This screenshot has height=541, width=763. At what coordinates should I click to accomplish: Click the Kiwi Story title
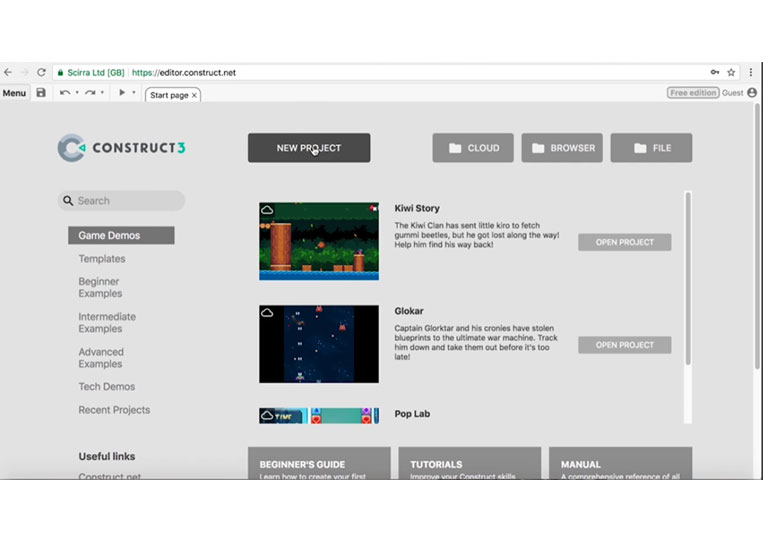click(417, 208)
